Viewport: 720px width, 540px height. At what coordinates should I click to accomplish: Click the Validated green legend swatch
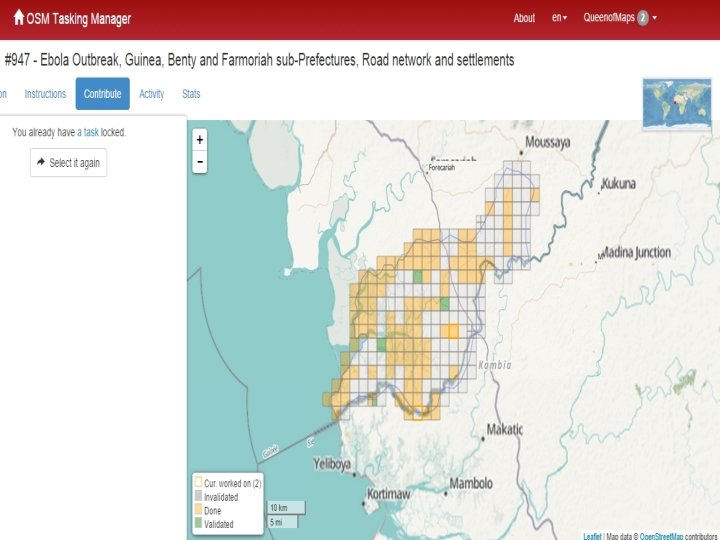pyautogui.click(x=198, y=523)
